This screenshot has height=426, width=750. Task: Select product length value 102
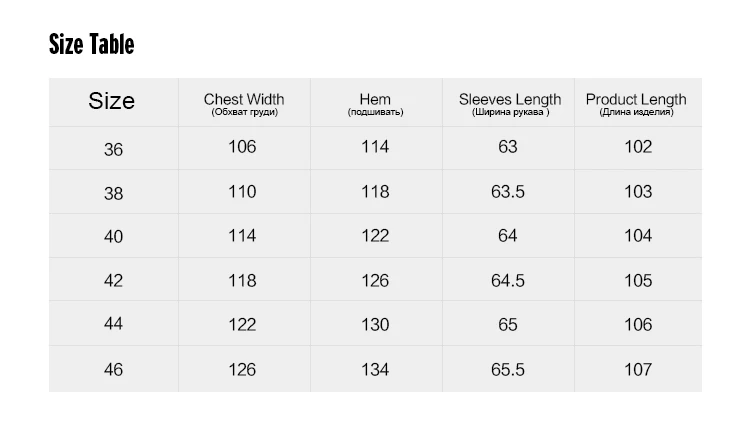coord(638,147)
